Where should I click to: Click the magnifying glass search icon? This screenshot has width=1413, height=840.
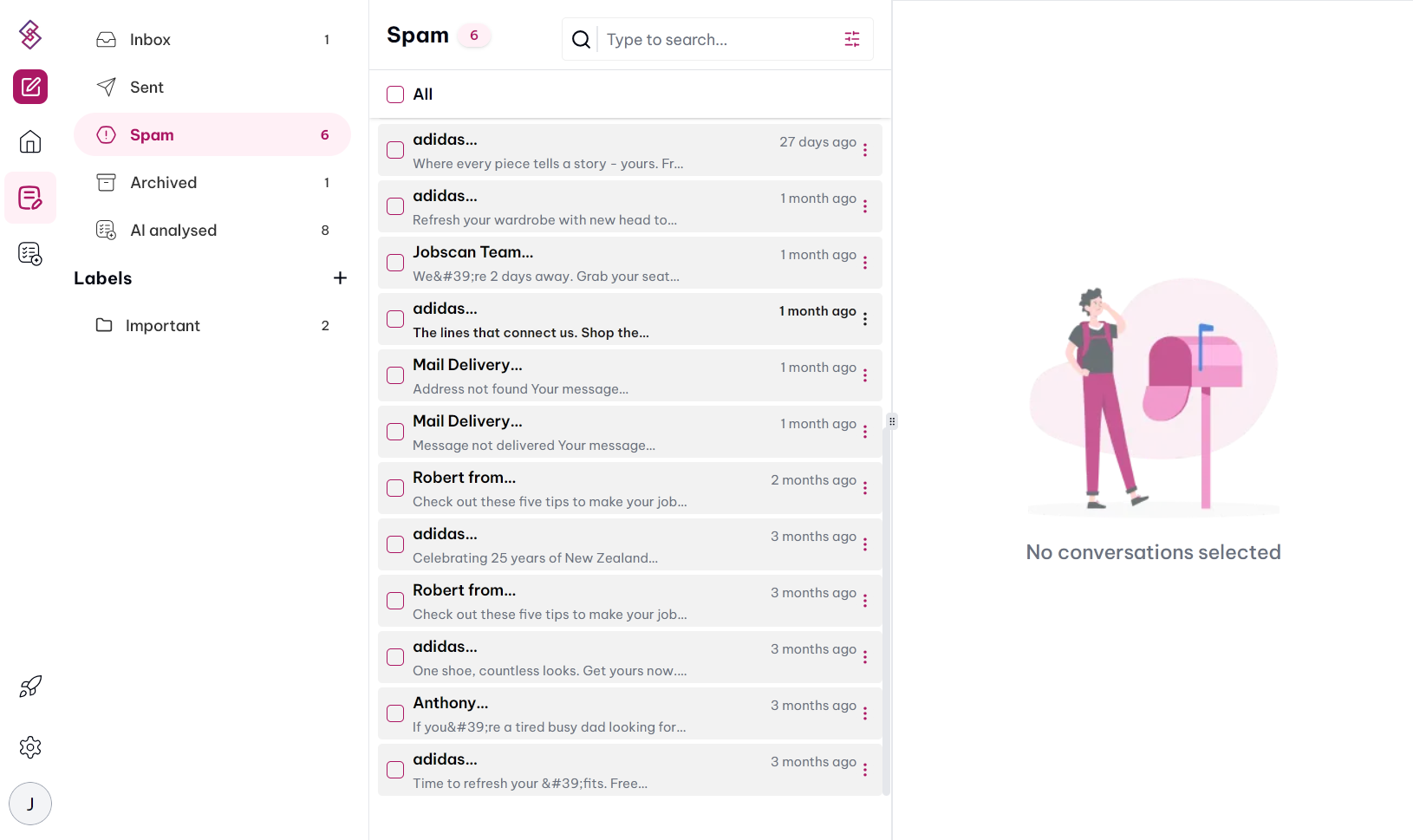point(580,39)
